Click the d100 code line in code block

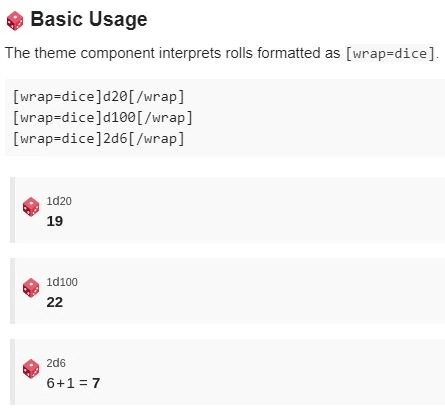tap(103, 118)
